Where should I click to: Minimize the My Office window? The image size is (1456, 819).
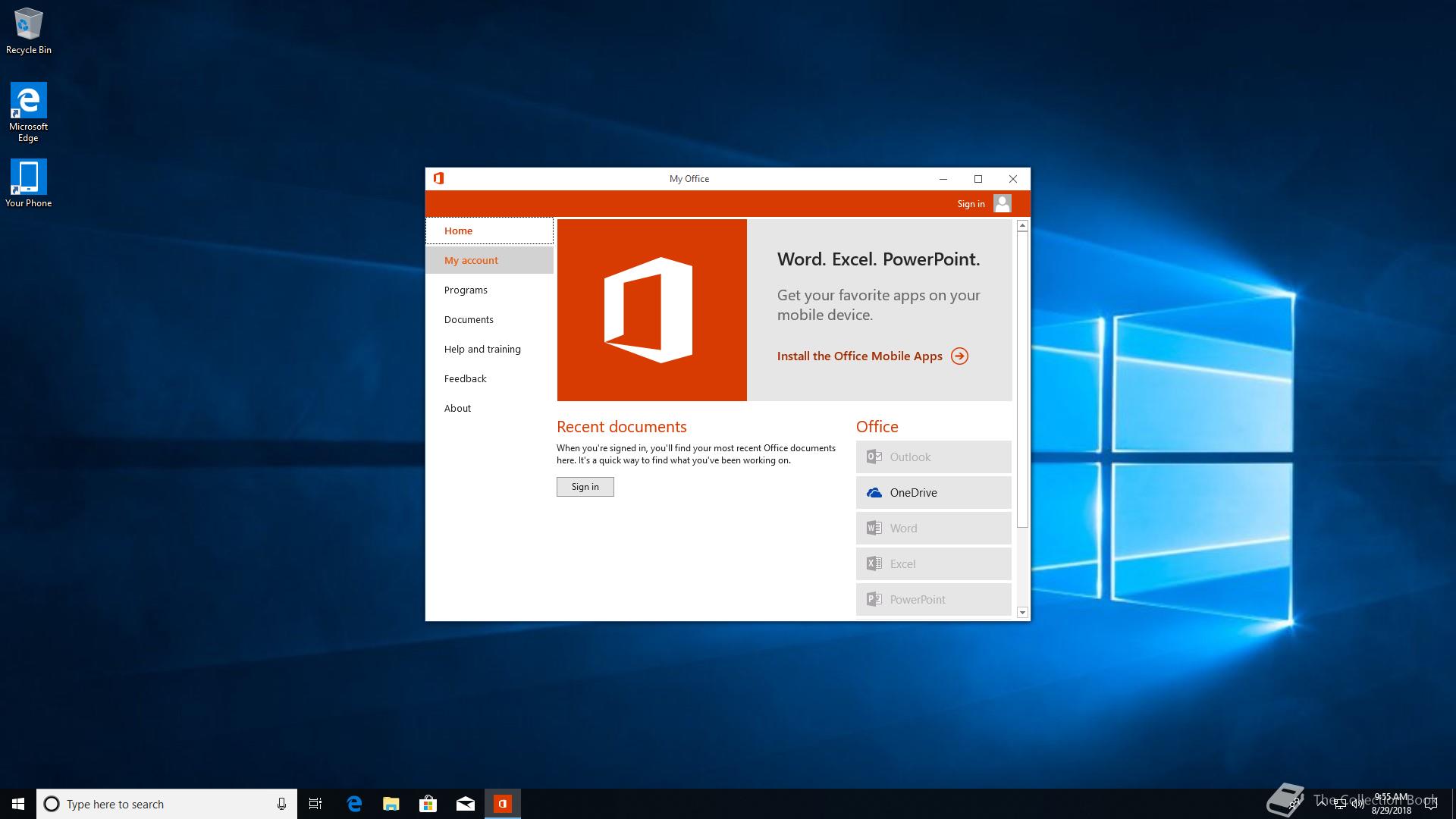tap(943, 179)
